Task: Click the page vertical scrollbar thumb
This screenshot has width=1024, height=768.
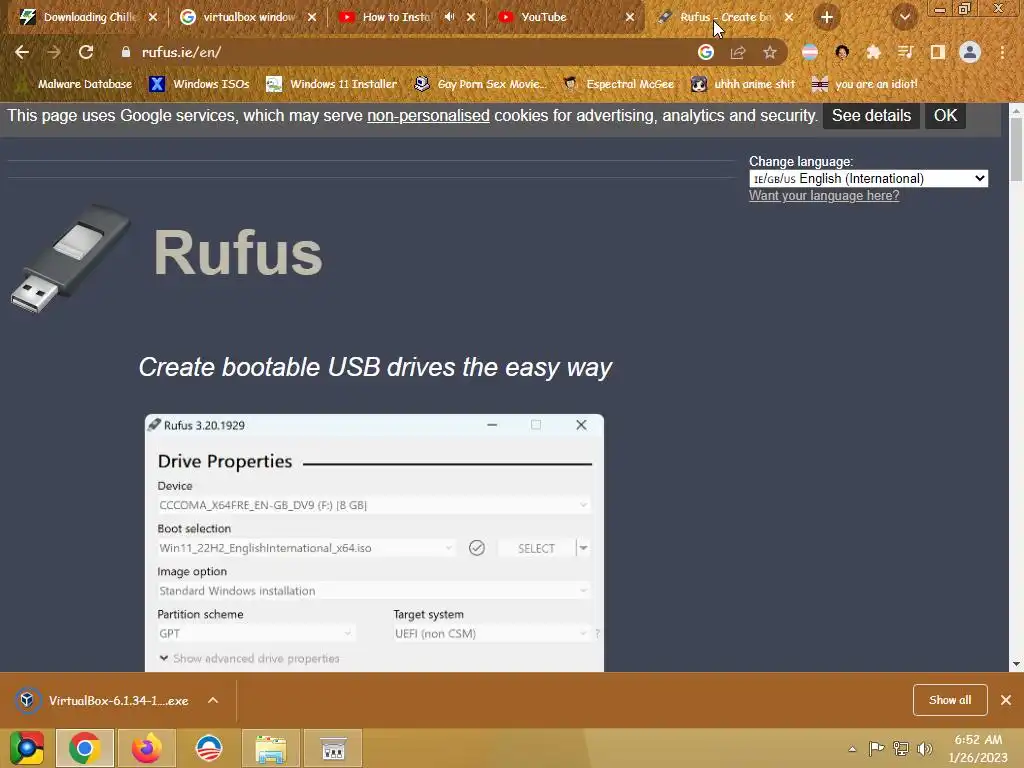Action: click(x=1016, y=150)
